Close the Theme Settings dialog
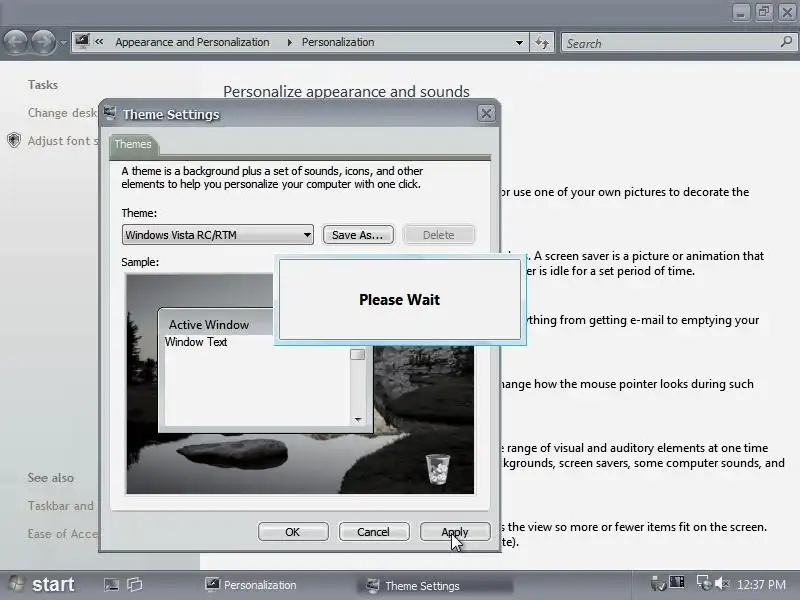The height and width of the screenshot is (600, 800). click(486, 113)
